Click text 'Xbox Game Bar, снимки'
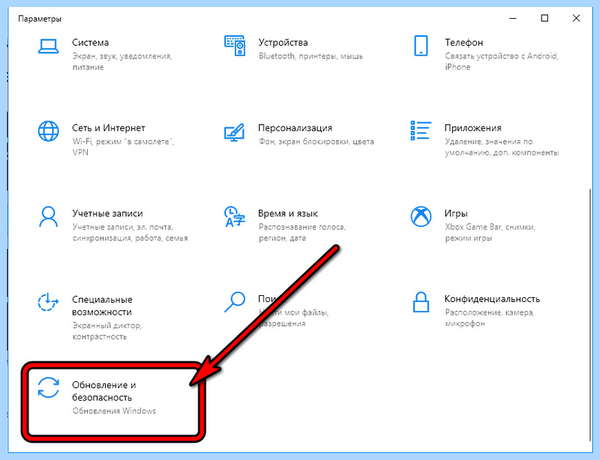The width and height of the screenshot is (600, 460). 490,227
